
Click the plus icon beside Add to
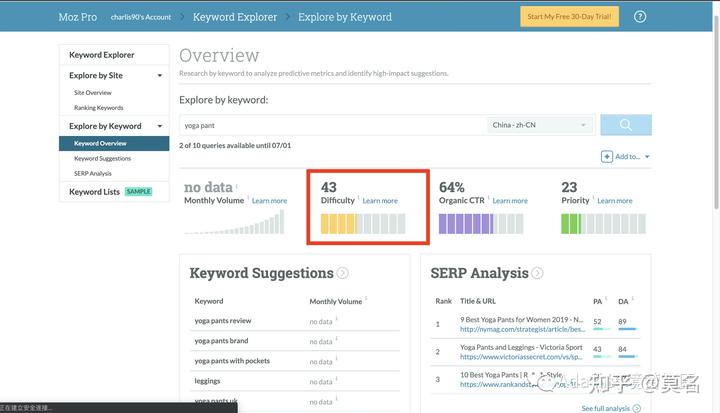(607, 156)
